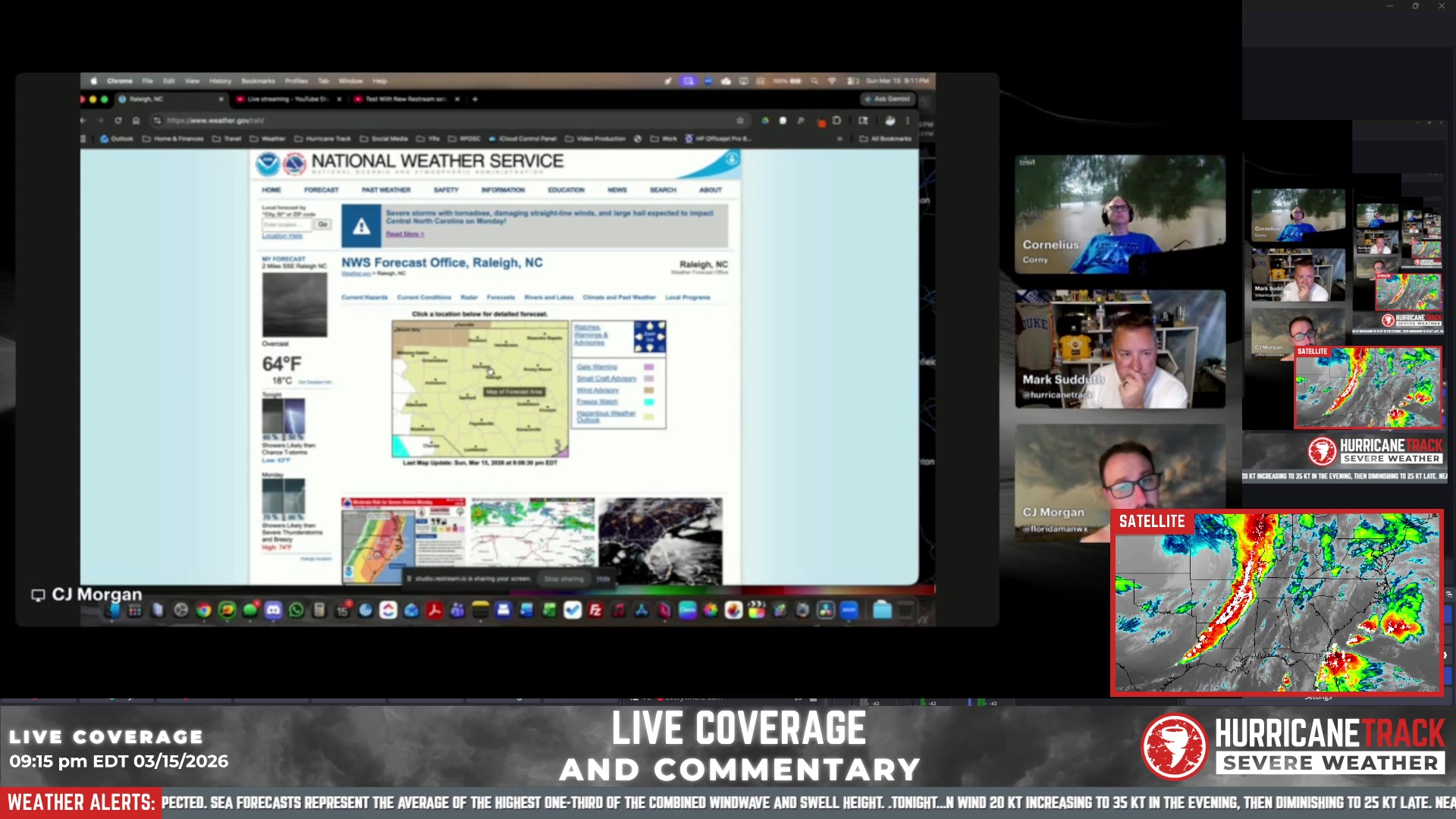Click the Gale Warning color swatch
Image resolution: width=1456 pixels, height=819 pixels.
click(648, 367)
